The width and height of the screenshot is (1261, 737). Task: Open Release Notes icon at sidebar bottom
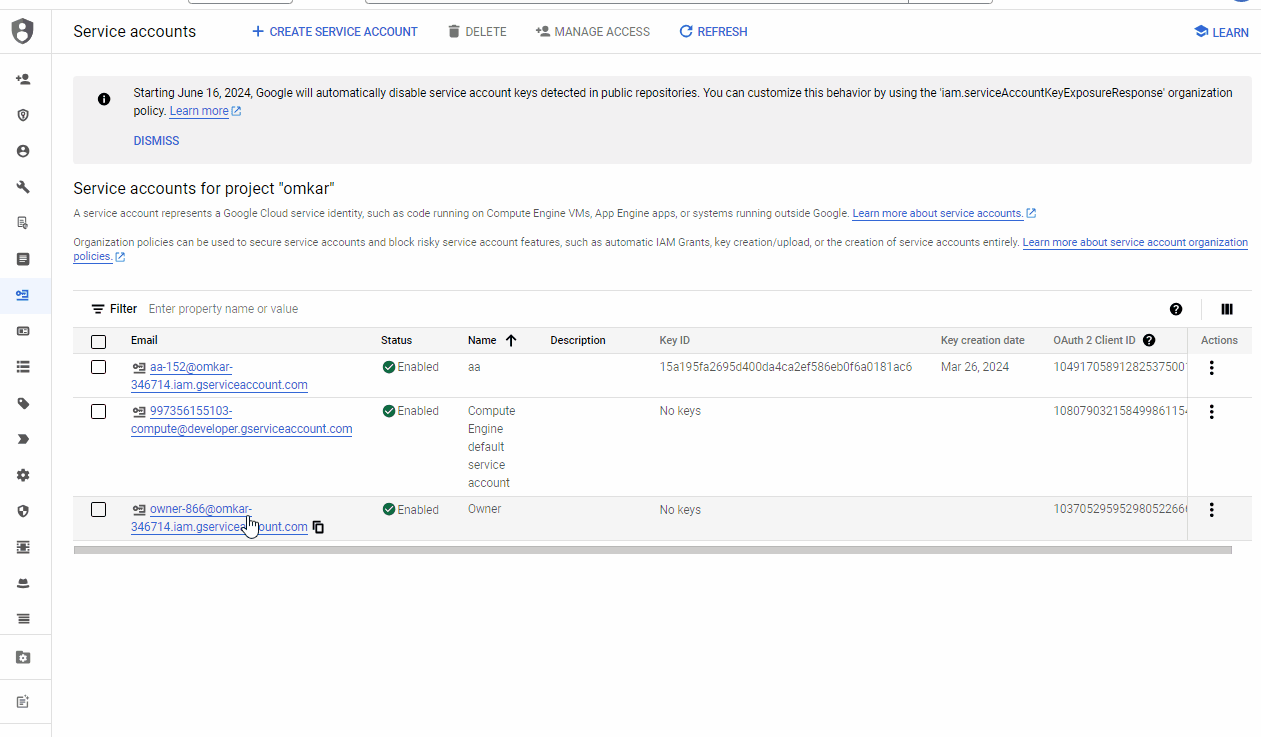pyautogui.click(x=23, y=701)
